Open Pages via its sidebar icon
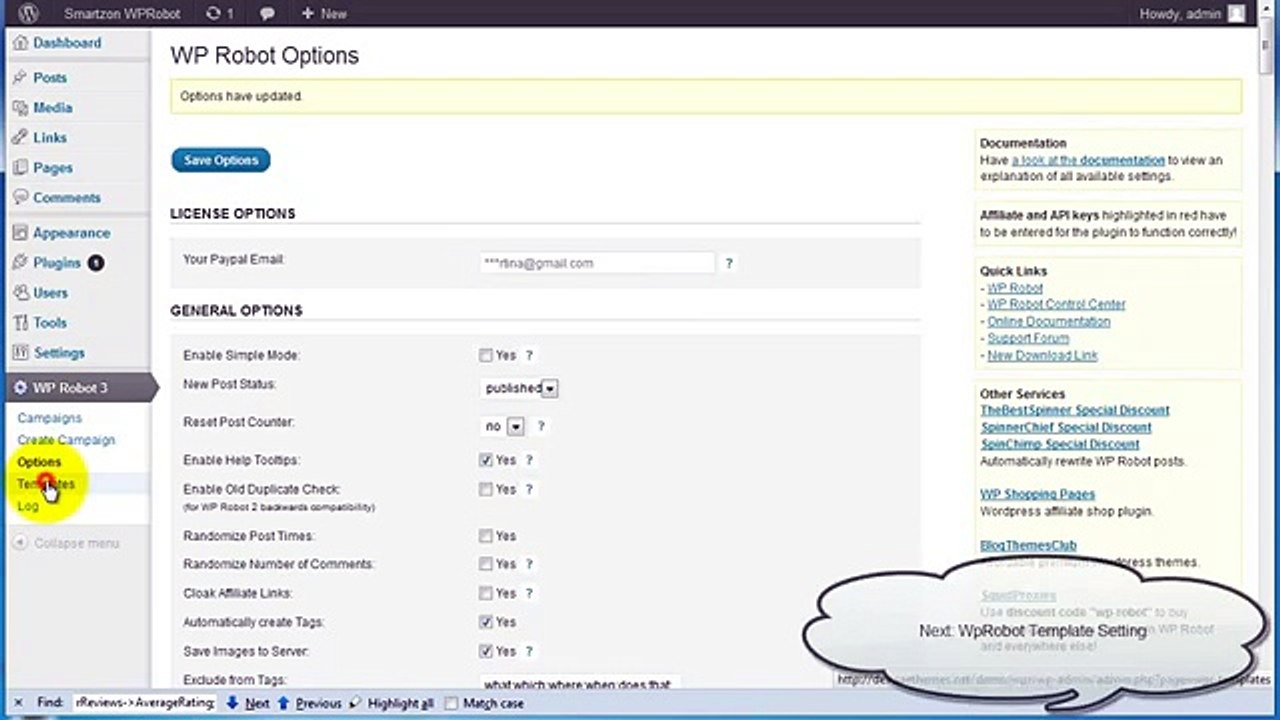The width and height of the screenshot is (1280, 720). 20,167
